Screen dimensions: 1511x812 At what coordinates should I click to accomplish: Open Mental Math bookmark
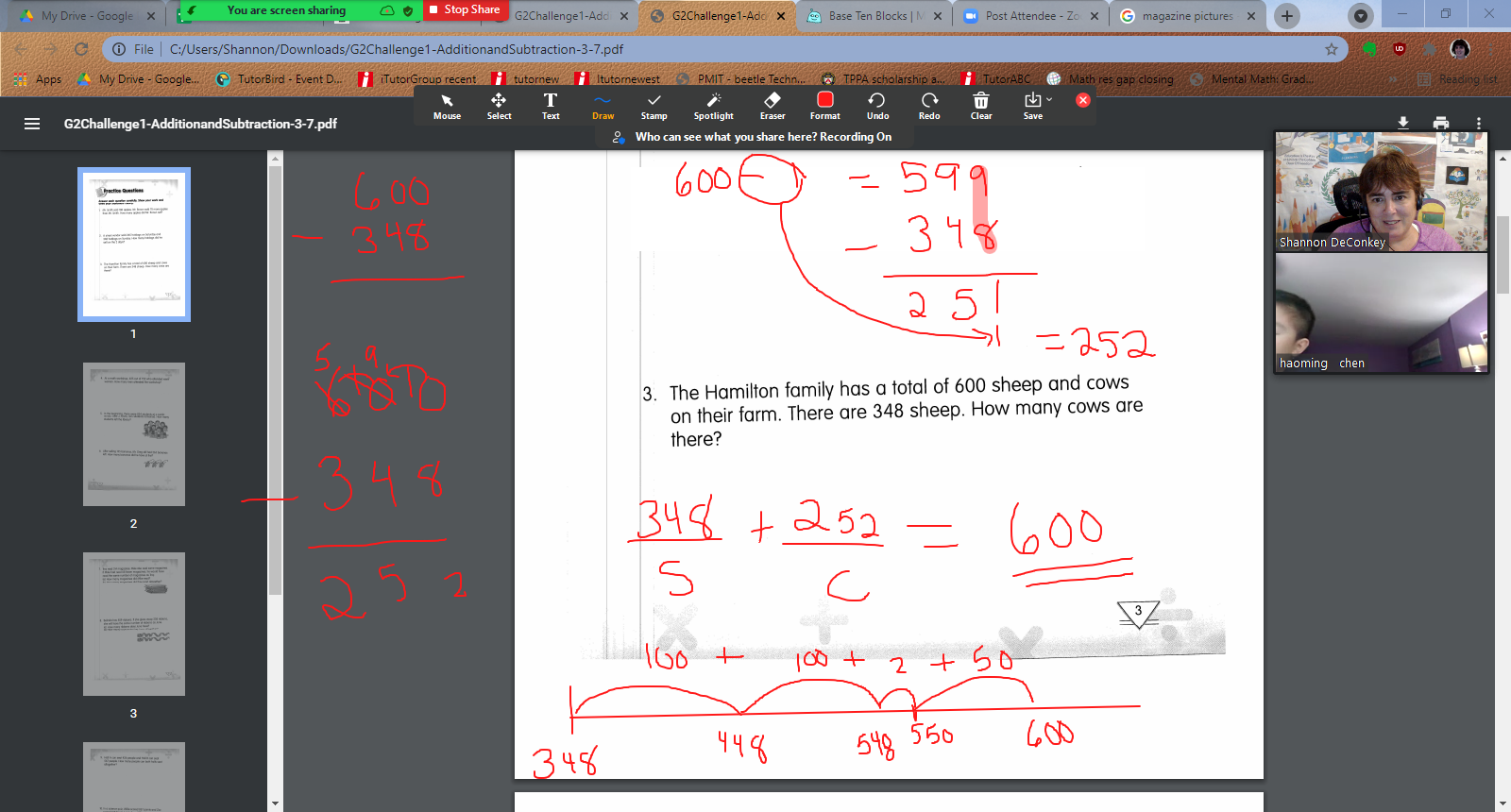click(1252, 79)
